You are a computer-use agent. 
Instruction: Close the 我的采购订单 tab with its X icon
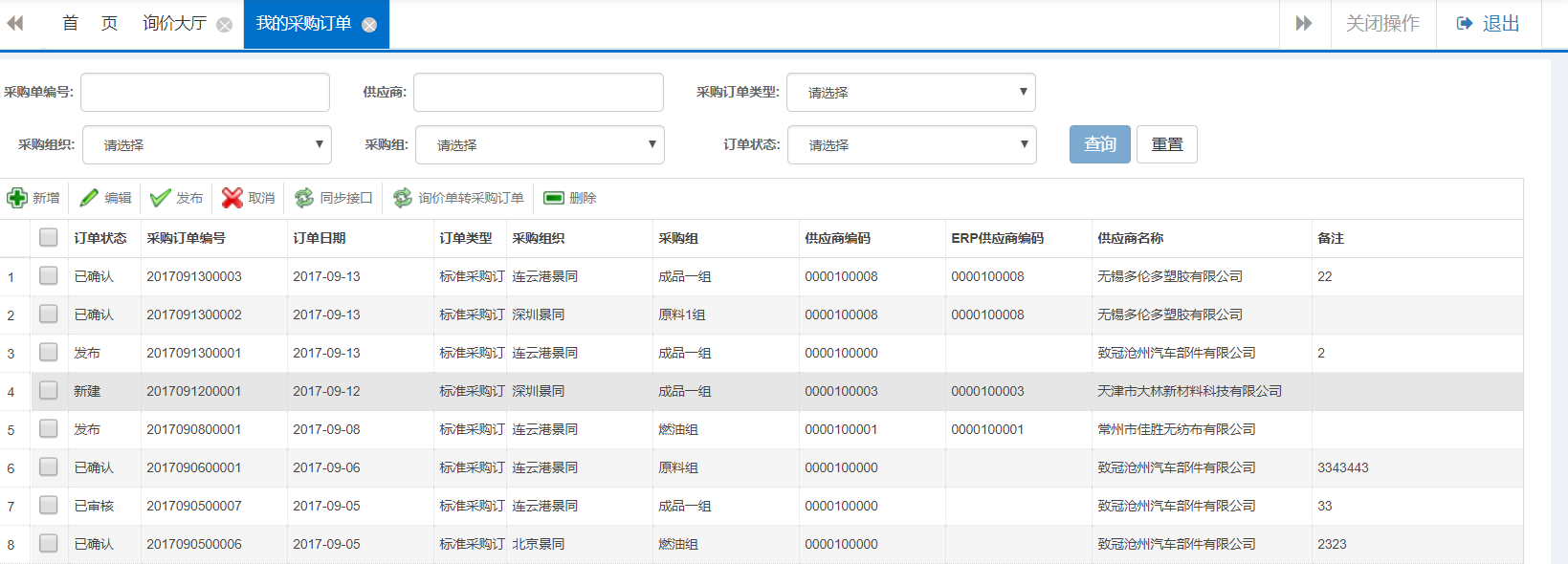coord(369,25)
